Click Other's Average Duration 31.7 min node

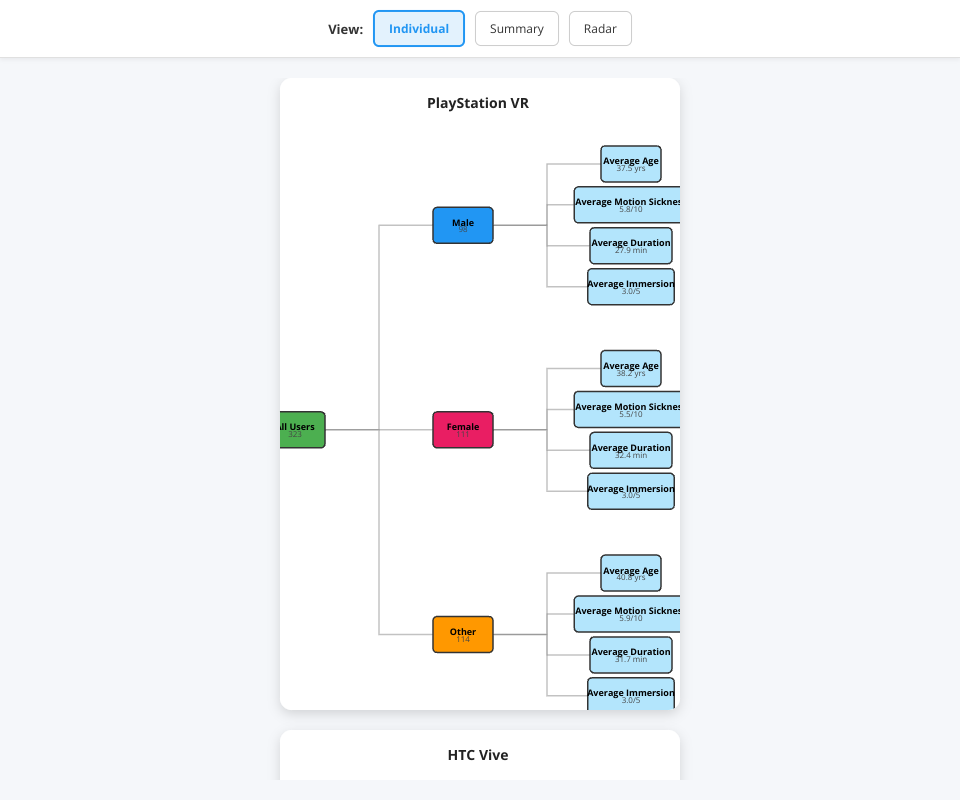click(x=630, y=655)
